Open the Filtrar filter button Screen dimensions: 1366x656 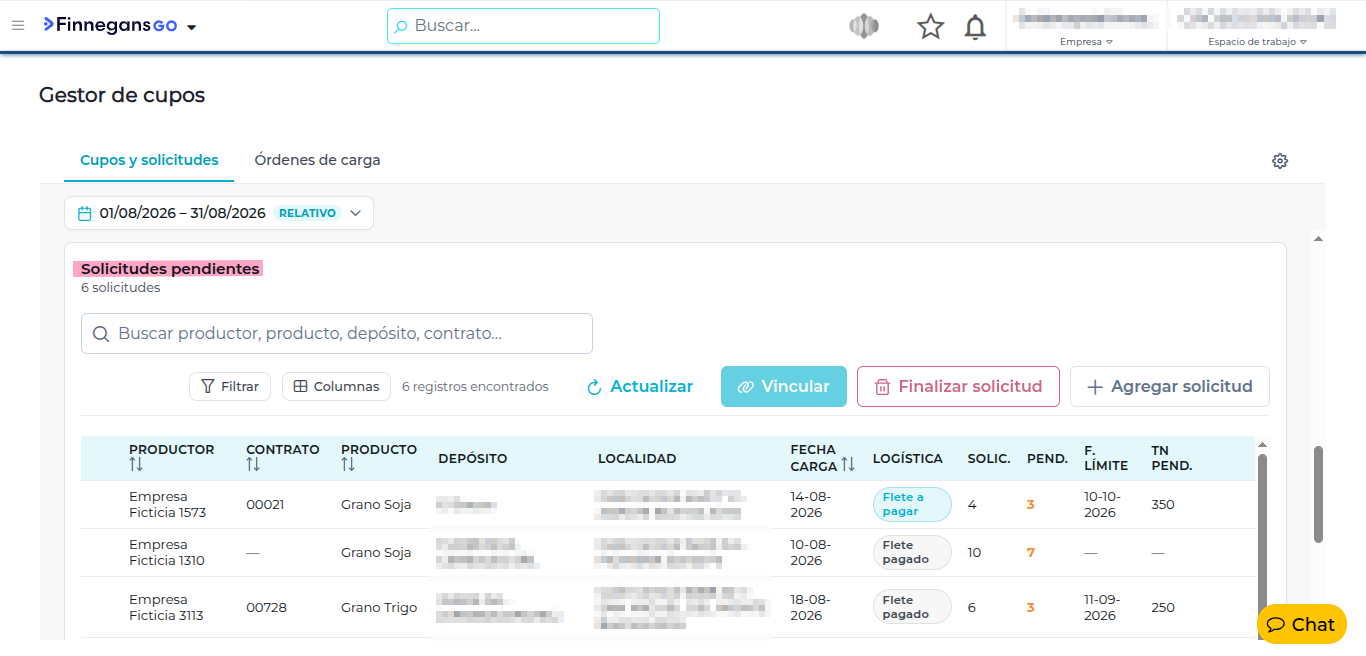point(230,386)
